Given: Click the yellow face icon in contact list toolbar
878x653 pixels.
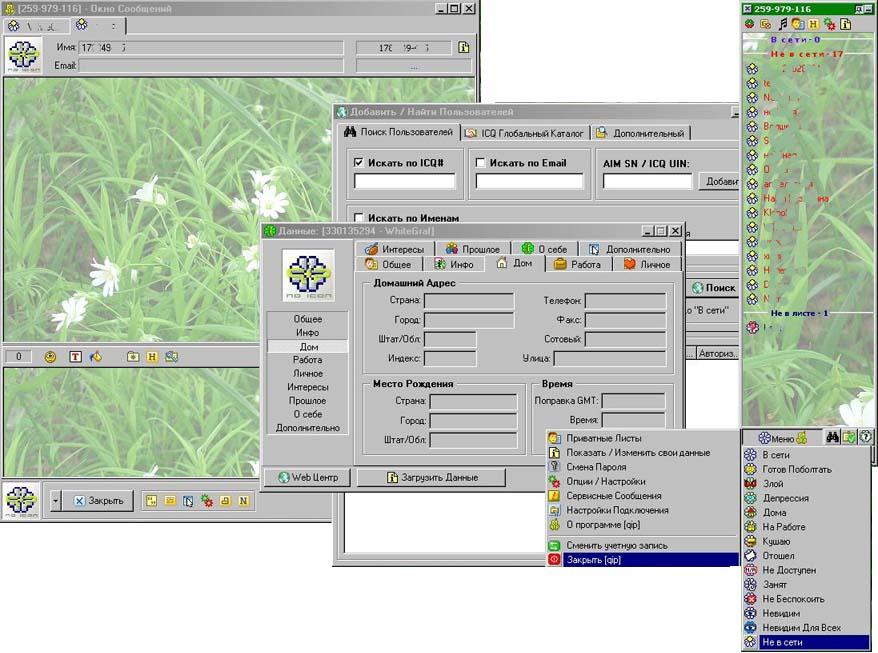Looking at the screenshot, I should pyautogui.click(x=798, y=24).
